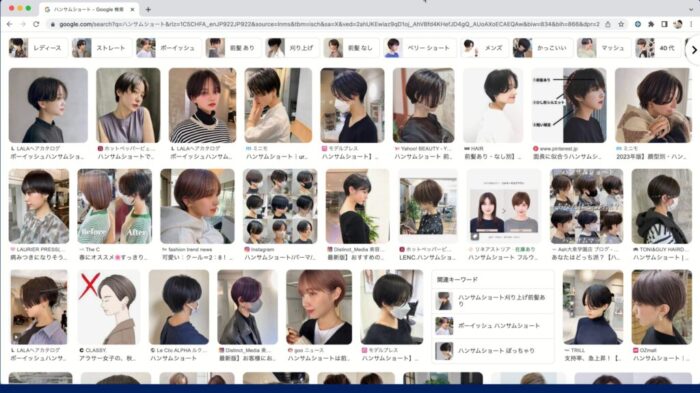Open the 病みつきになりそう result title

[38, 258]
